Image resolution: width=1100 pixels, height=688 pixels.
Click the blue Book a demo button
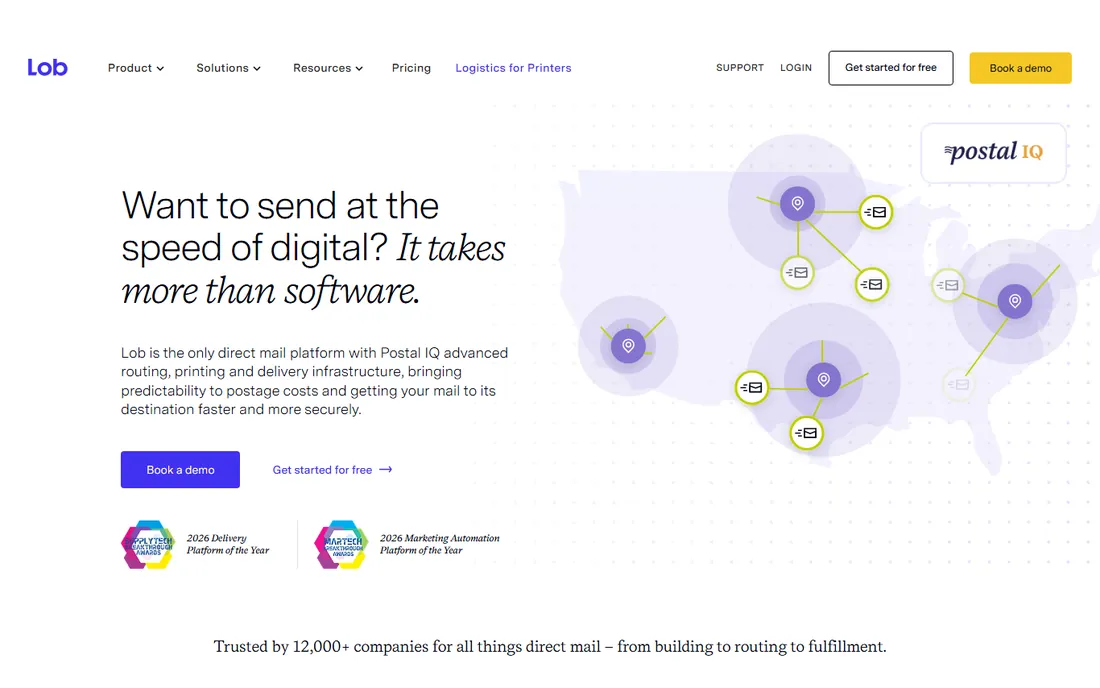[180, 470]
